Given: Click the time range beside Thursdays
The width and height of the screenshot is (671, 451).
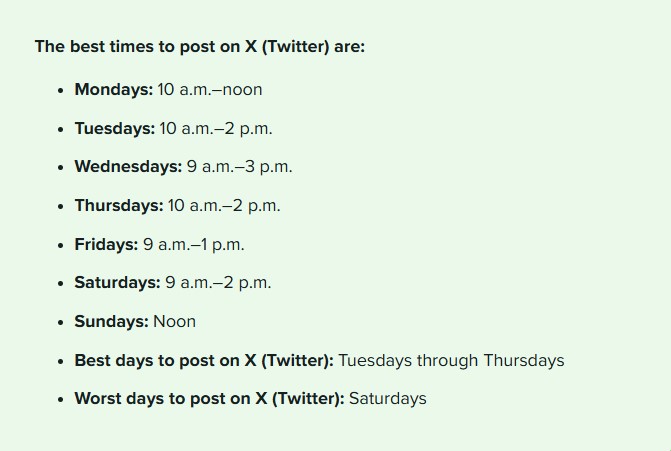Looking at the screenshot, I should pos(224,205).
